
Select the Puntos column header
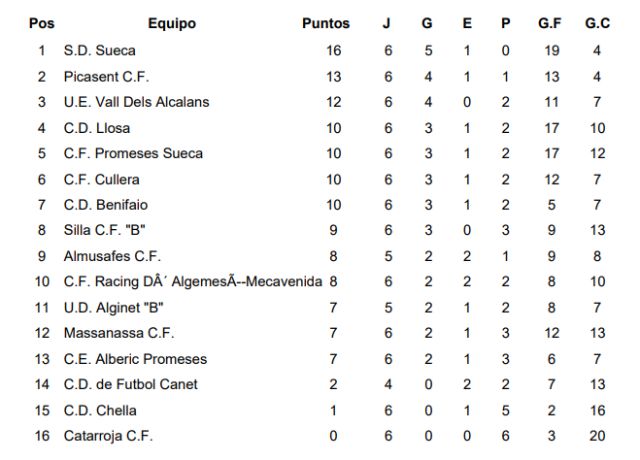click(x=326, y=23)
